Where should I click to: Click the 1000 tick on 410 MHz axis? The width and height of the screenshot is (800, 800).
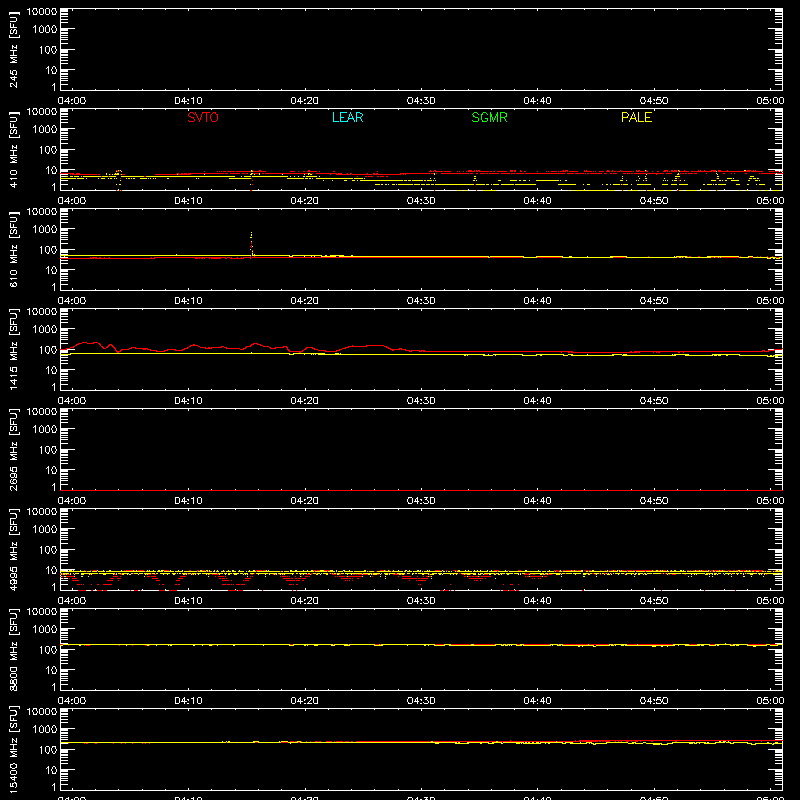(x=45, y=130)
